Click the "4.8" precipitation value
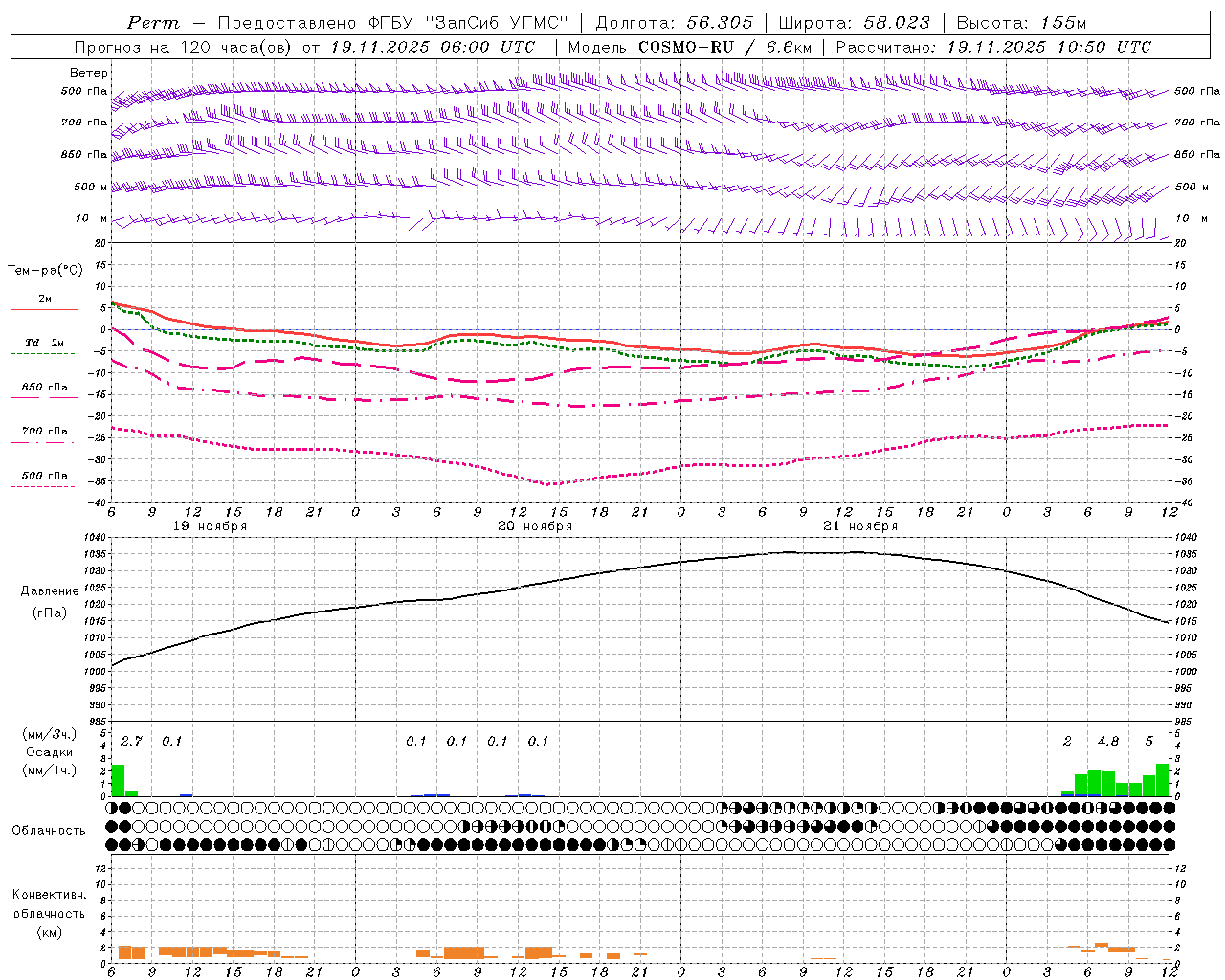Viewport: 1225px width, 980px height. [x=1108, y=741]
